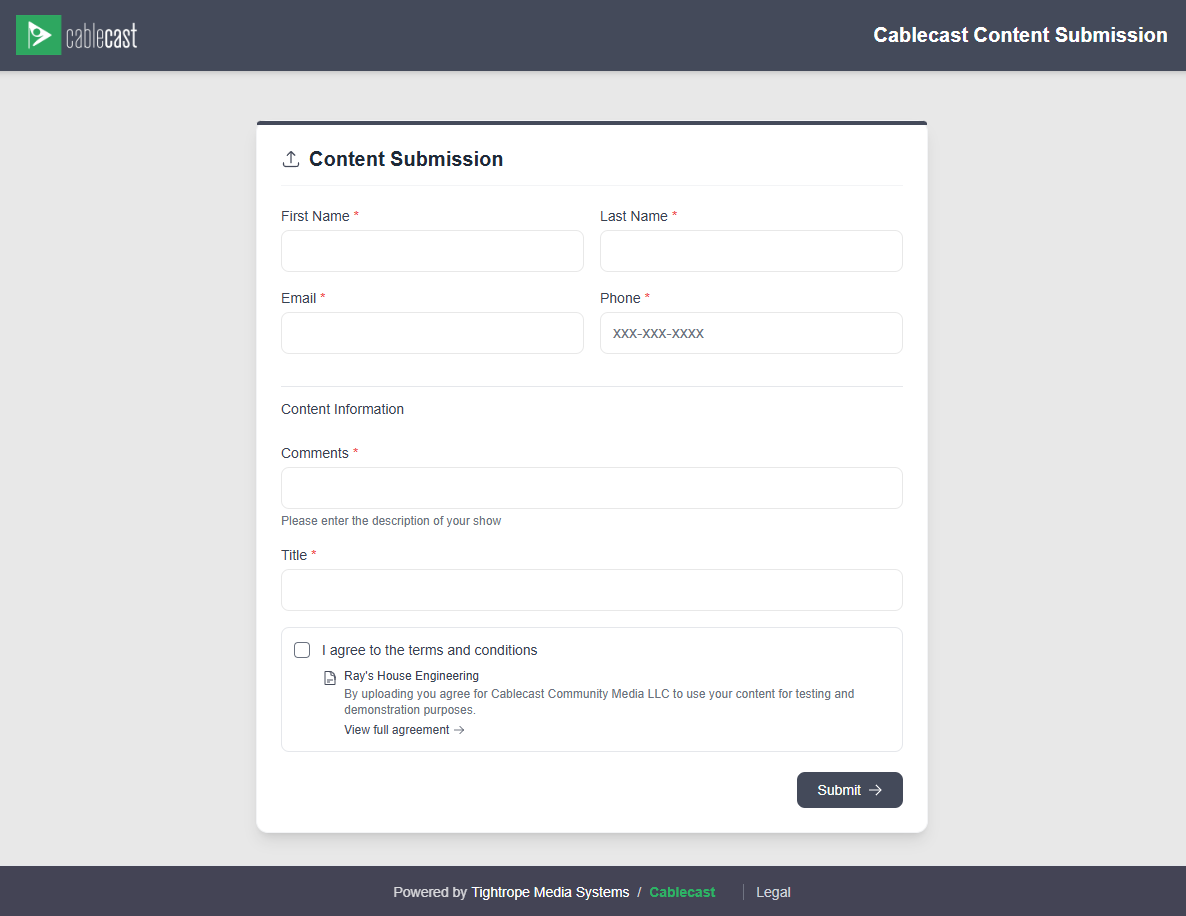Check the terms and conditions checkbox
The width and height of the screenshot is (1186, 916).
302,650
